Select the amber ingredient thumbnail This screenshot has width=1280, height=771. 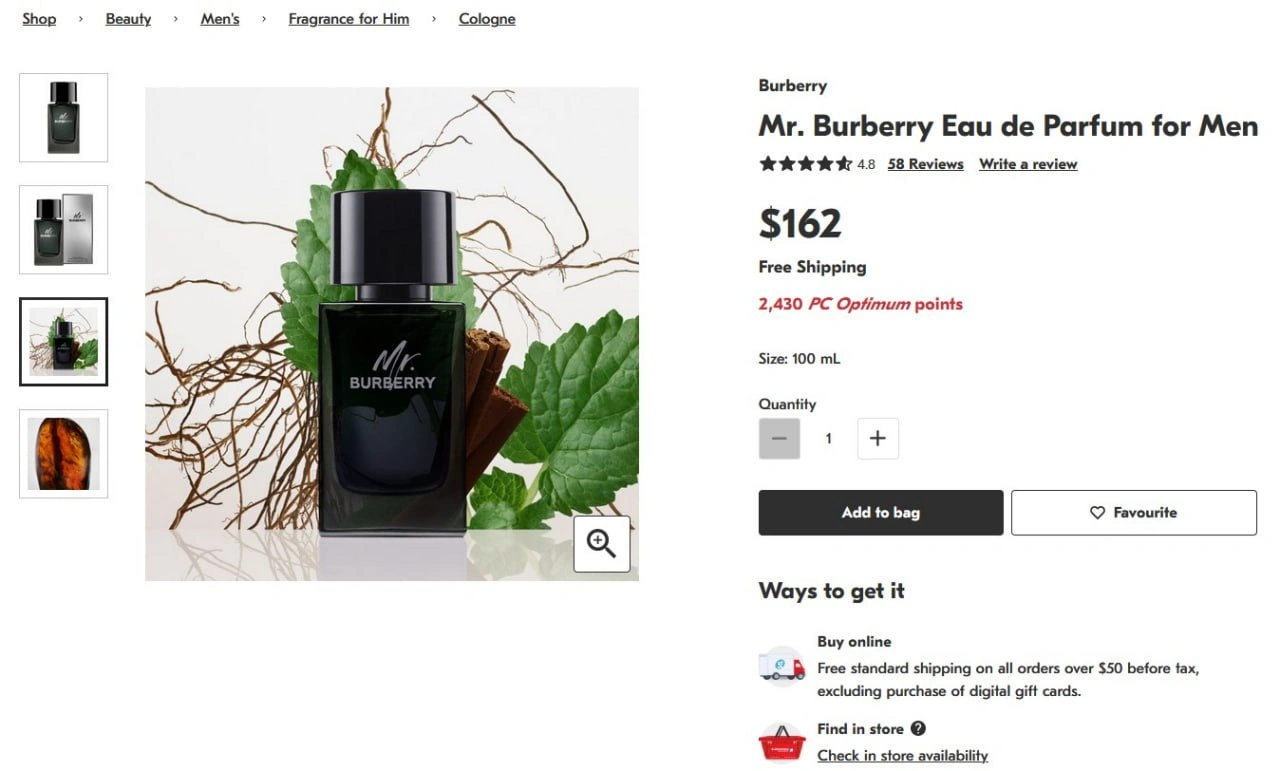(63, 453)
